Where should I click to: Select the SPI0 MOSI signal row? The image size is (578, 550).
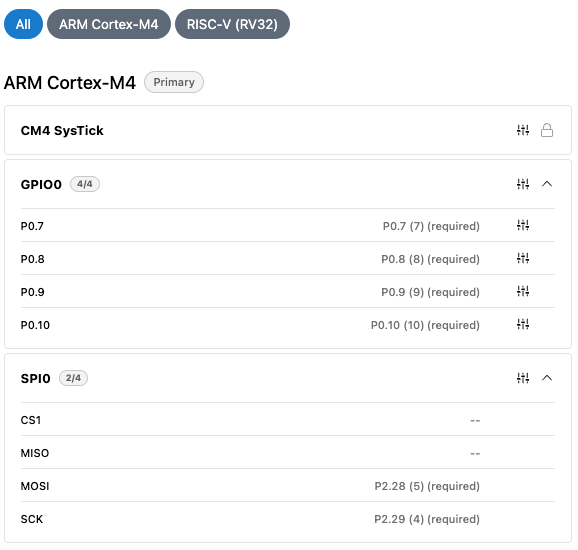[288, 486]
